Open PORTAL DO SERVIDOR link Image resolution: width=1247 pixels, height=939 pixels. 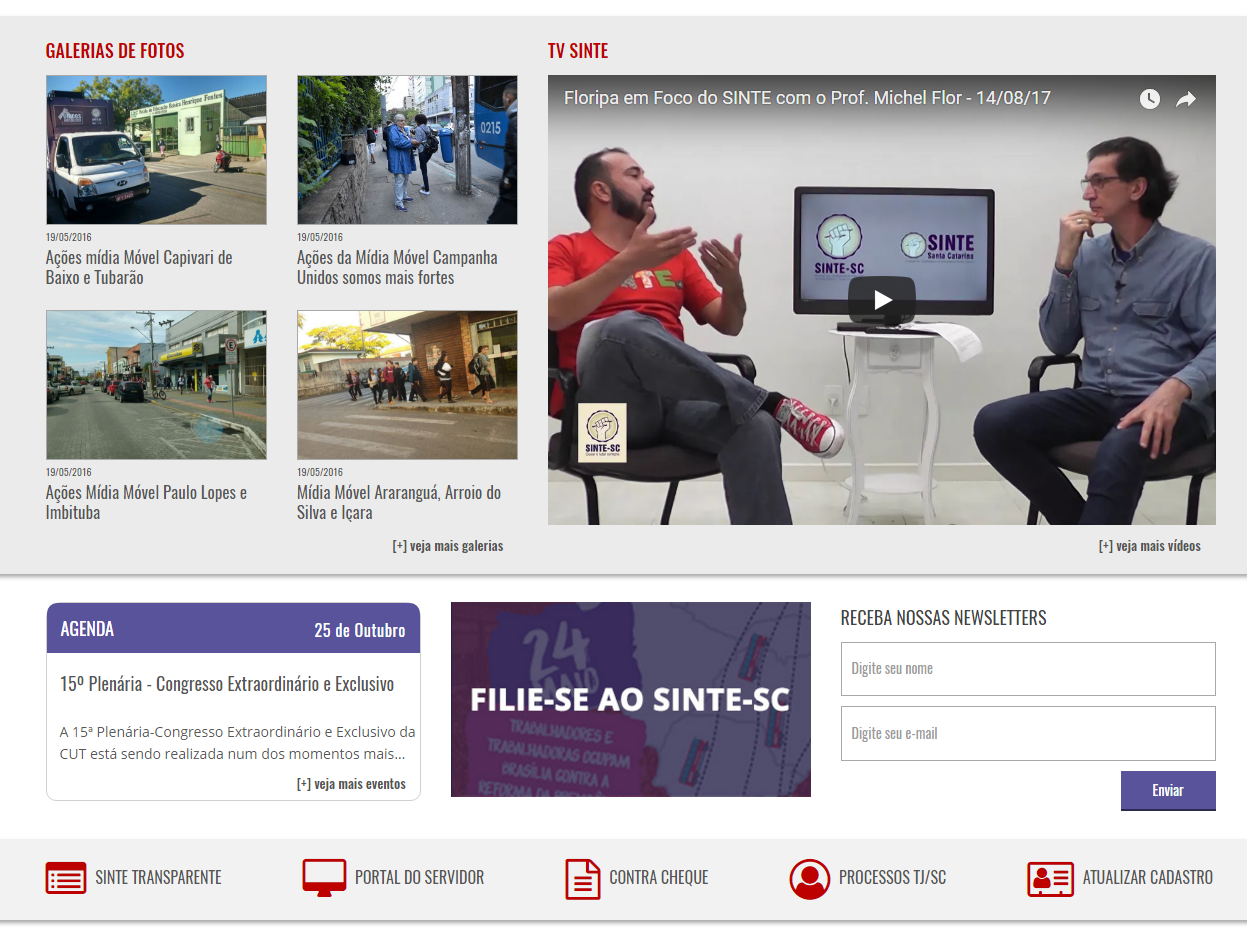pos(419,878)
